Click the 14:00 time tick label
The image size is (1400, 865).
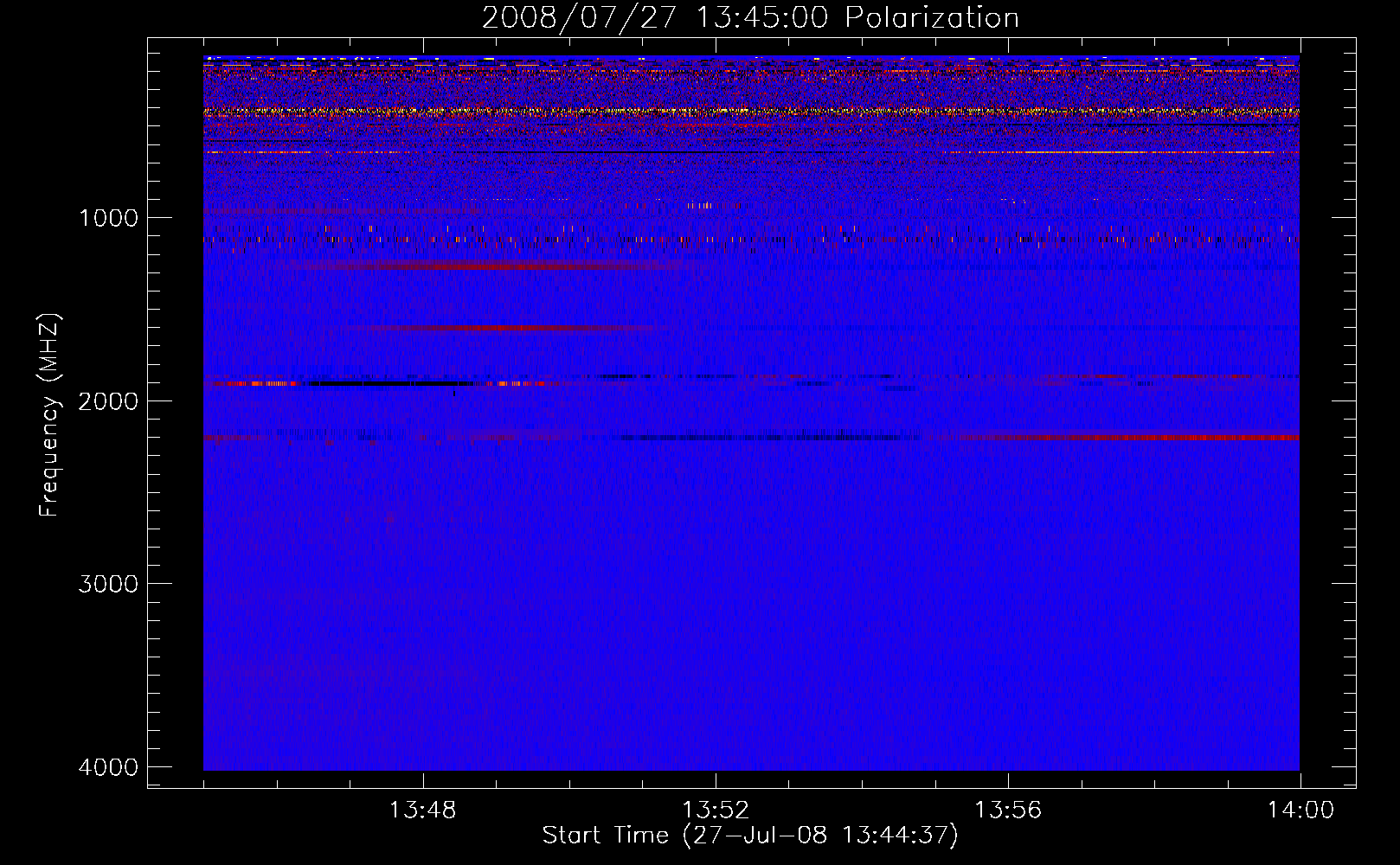(1300, 811)
